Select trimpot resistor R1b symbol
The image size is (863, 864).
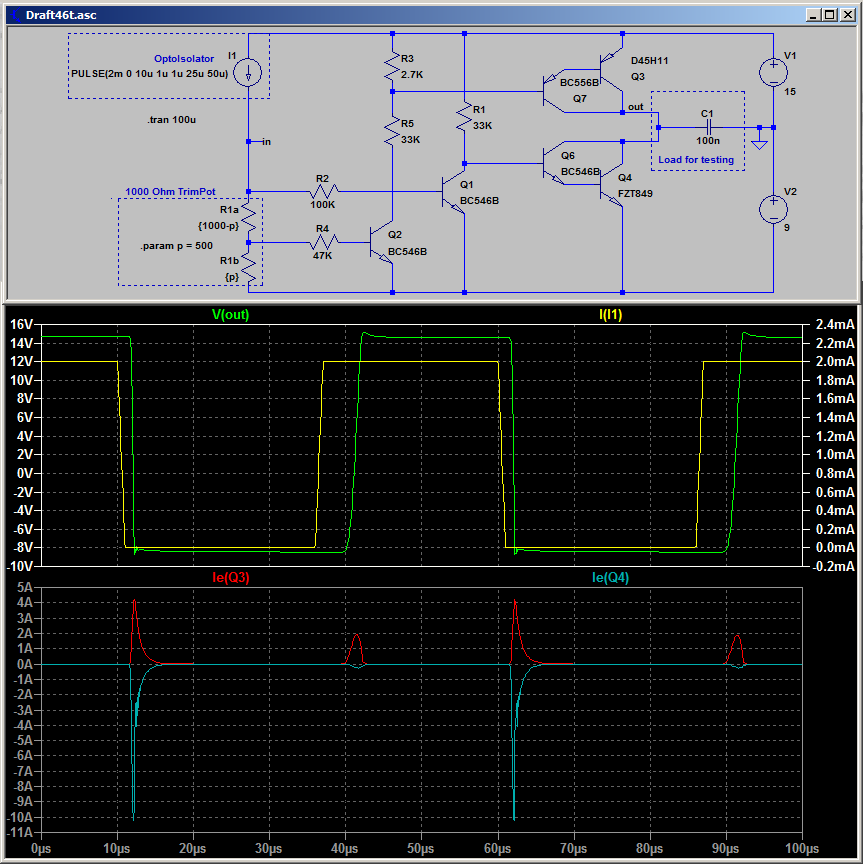point(249,269)
